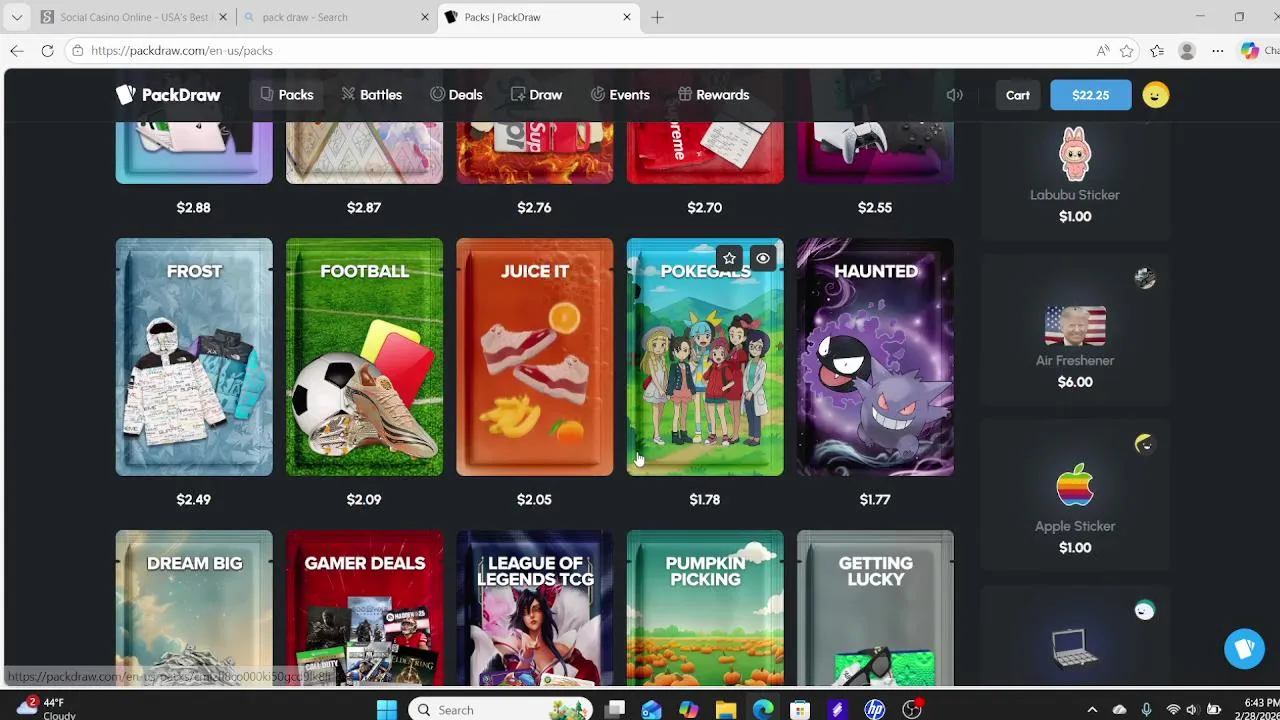1280x720 pixels.
Task: Open the Dream Big pack
Action: [x=194, y=608]
